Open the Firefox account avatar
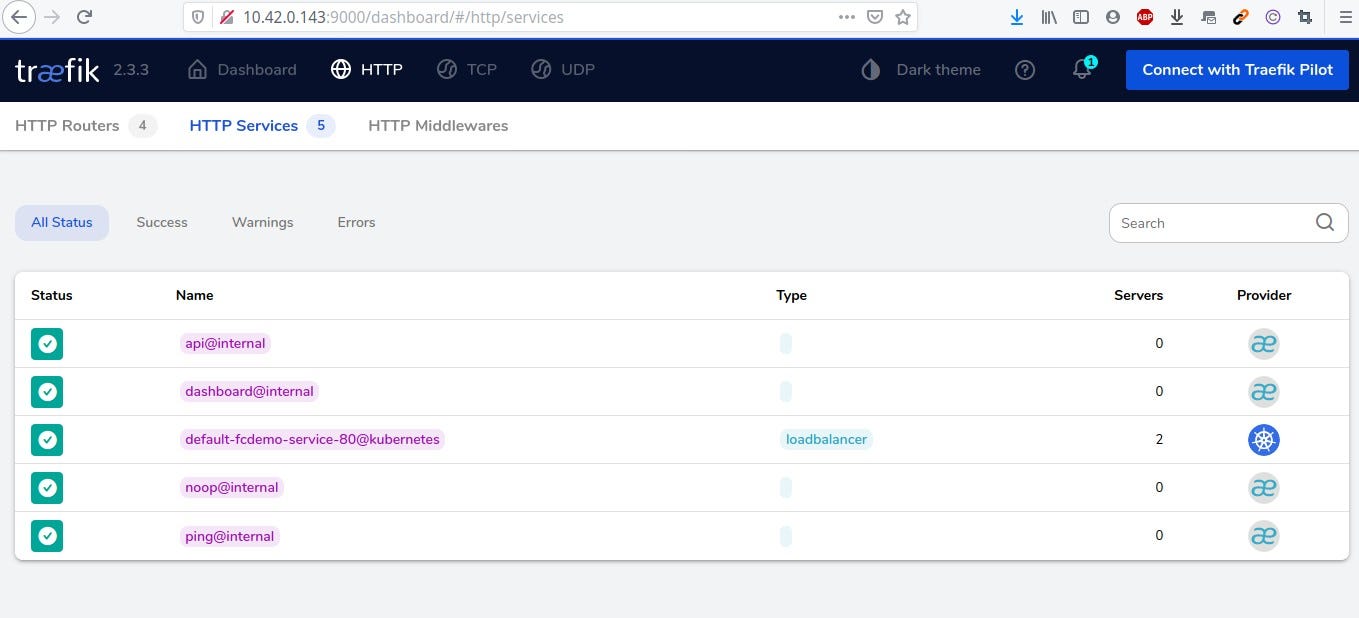This screenshot has height=618, width=1359. point(1112,17)
